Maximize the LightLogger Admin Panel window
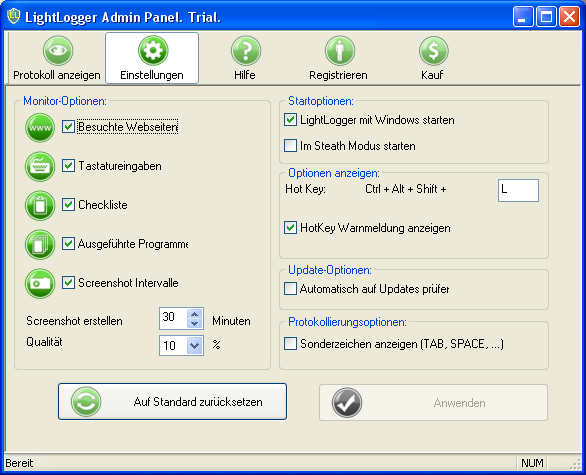 click(x=546, y=17)
